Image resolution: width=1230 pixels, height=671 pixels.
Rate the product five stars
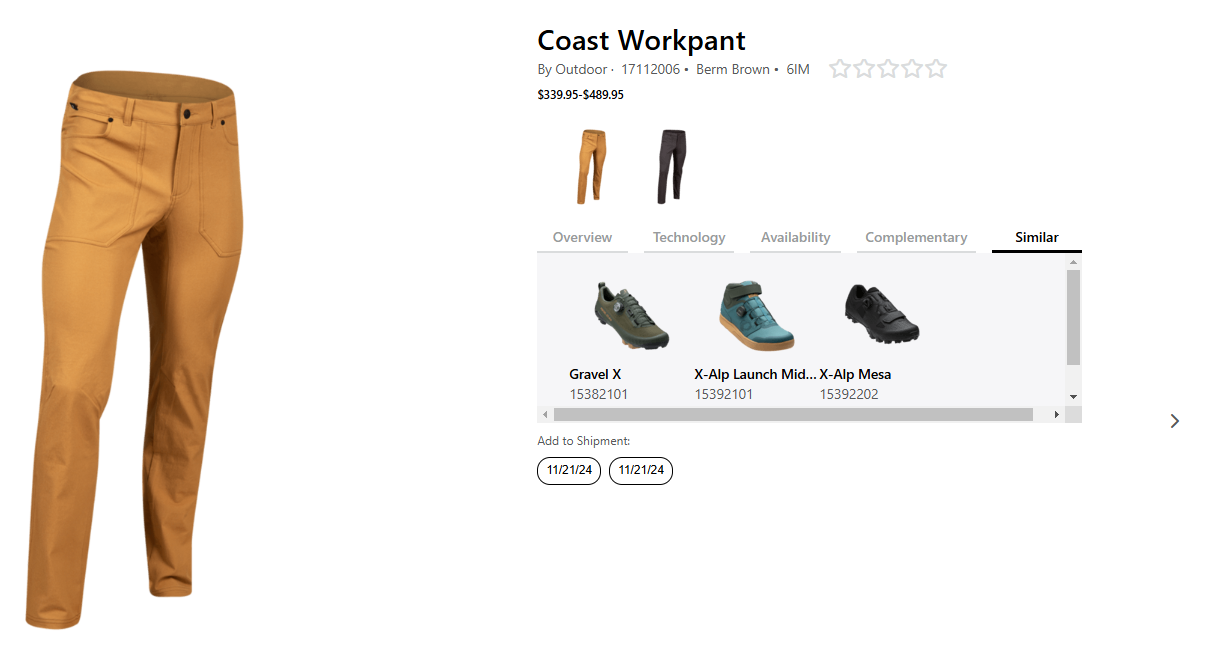[936, 69]
